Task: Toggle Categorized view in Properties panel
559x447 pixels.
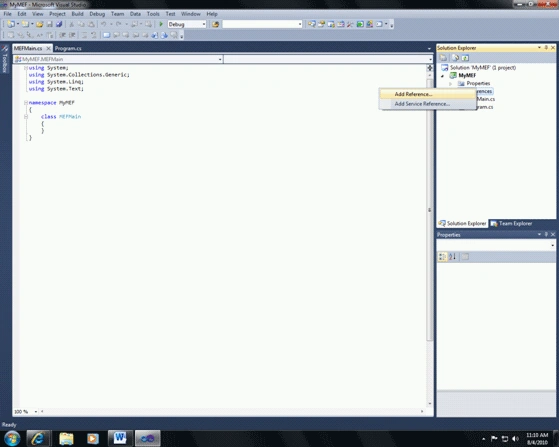Action: point(442,256)
